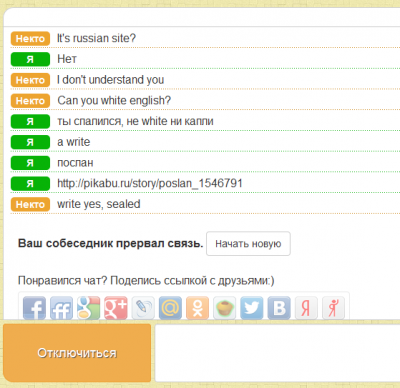The width and height of the screenshot is (400, 388).
Task: Click the "Нет" reply message
Action: coord(67,59)
